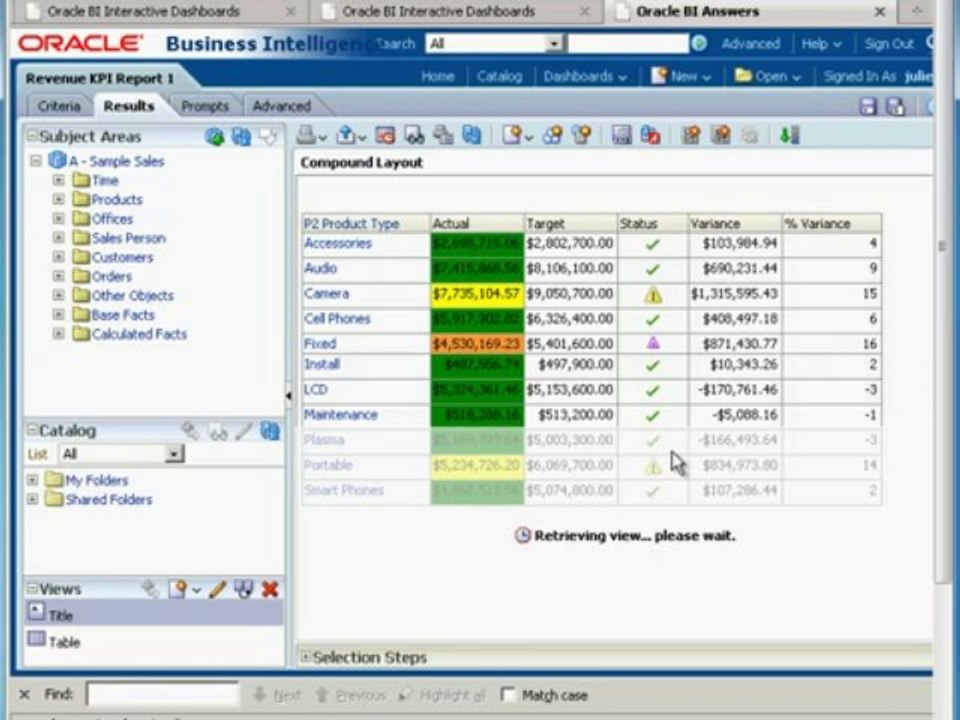Switch to the Advanced tab
The width and height of the screenshot is (960, 720).
[282, 106]
